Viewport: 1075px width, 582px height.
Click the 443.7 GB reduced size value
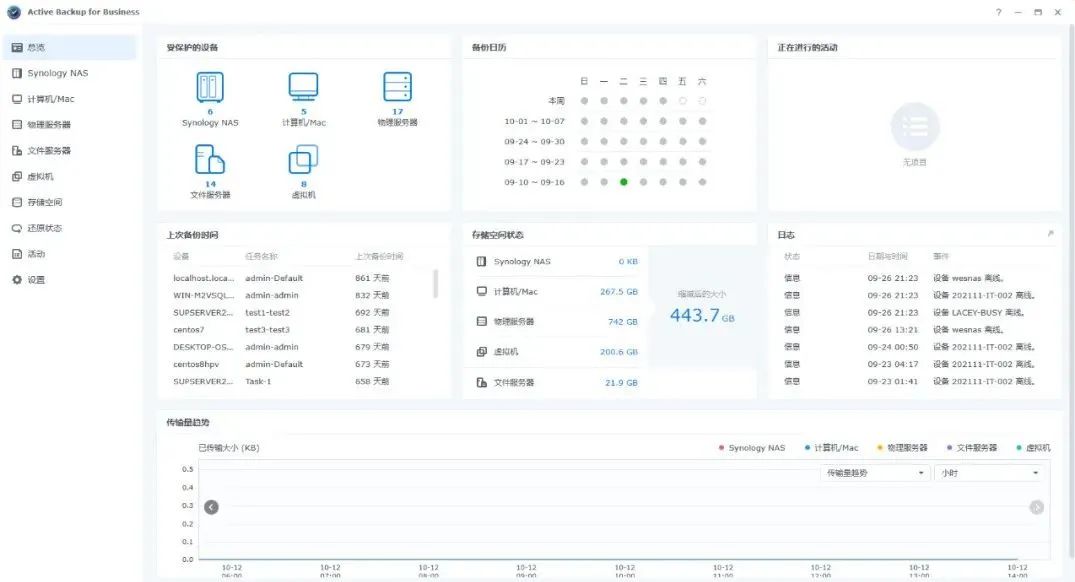pos(702,315)
